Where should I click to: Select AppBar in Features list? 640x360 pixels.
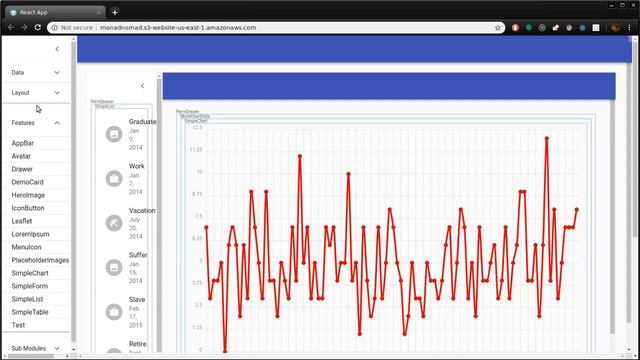pyautogui.click(x=22, y=143)
